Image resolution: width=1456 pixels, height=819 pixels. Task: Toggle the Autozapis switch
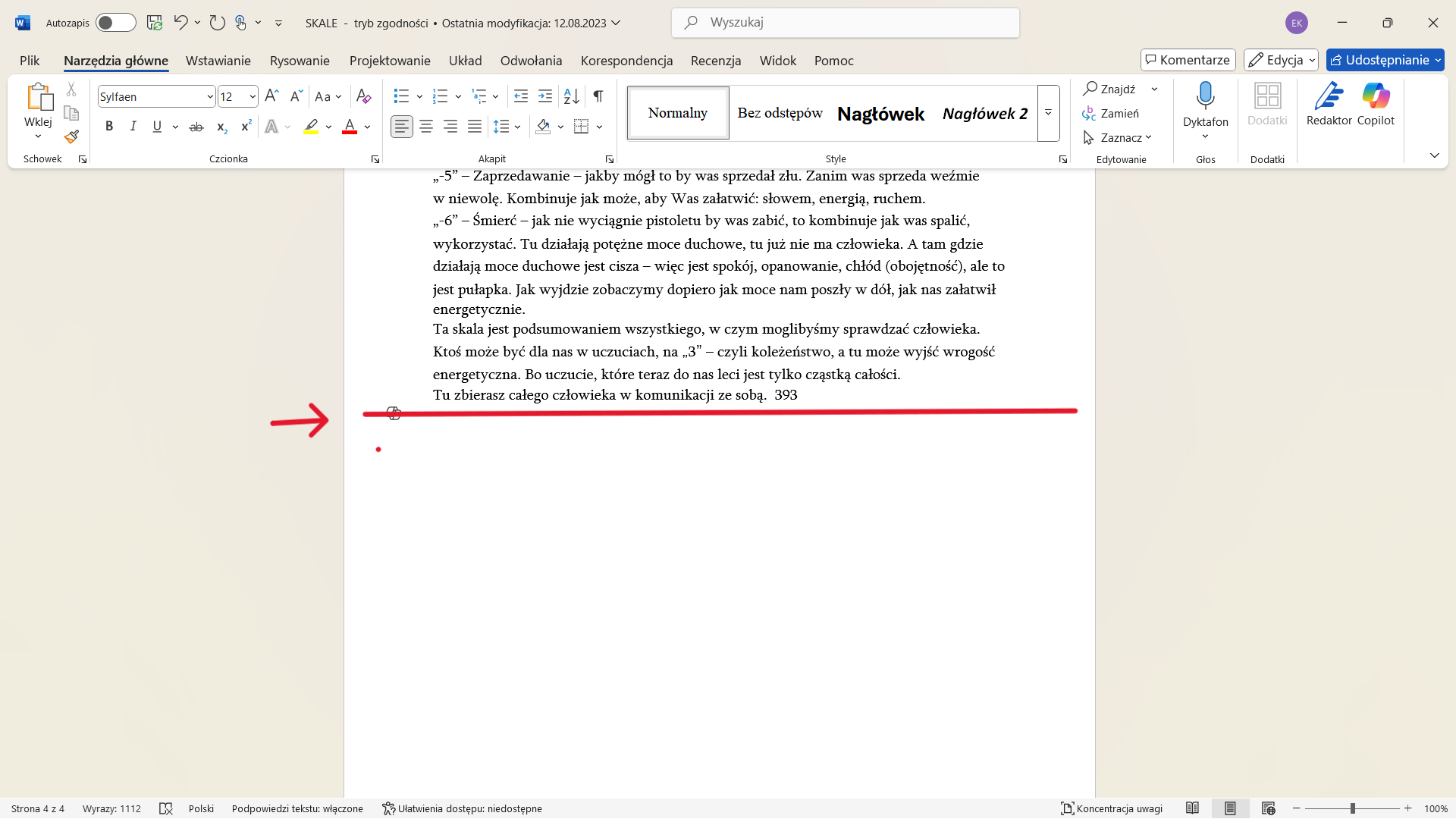click(x=116, y=23)
